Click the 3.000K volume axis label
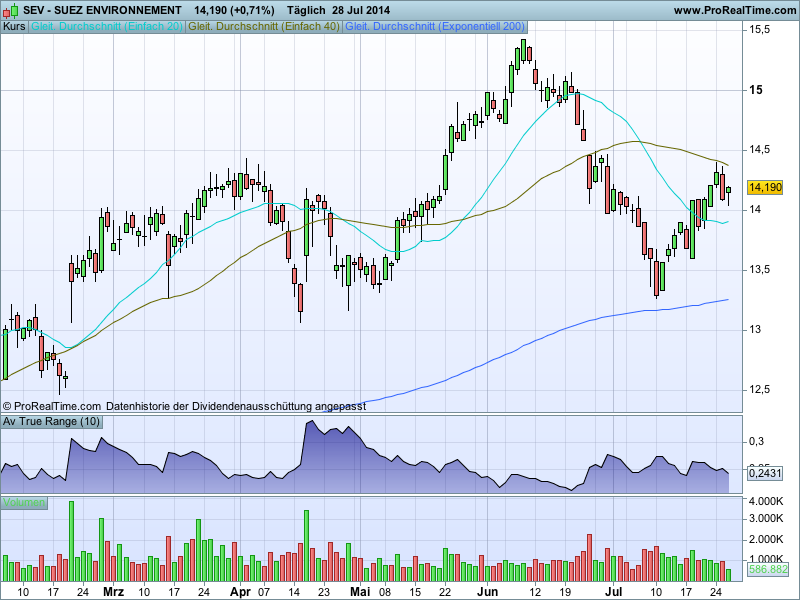 coord(766,519)
